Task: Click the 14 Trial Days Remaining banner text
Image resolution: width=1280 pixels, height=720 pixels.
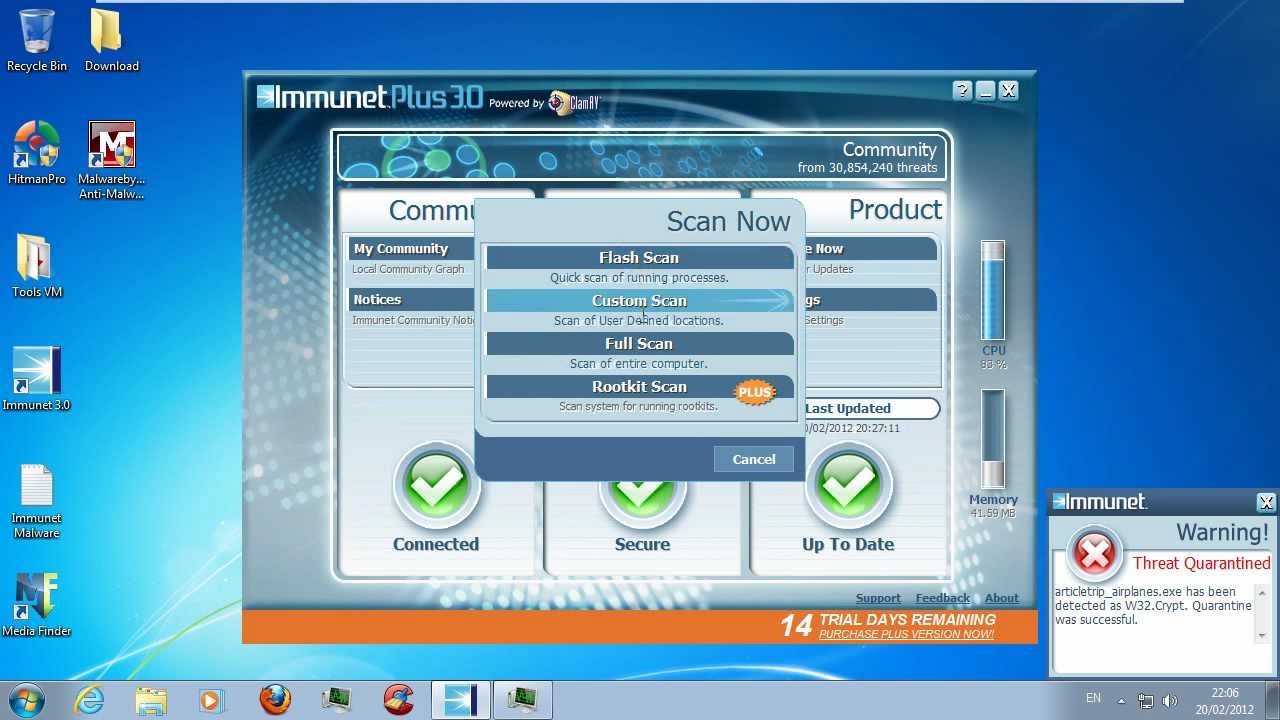Action: pos(888,624)
